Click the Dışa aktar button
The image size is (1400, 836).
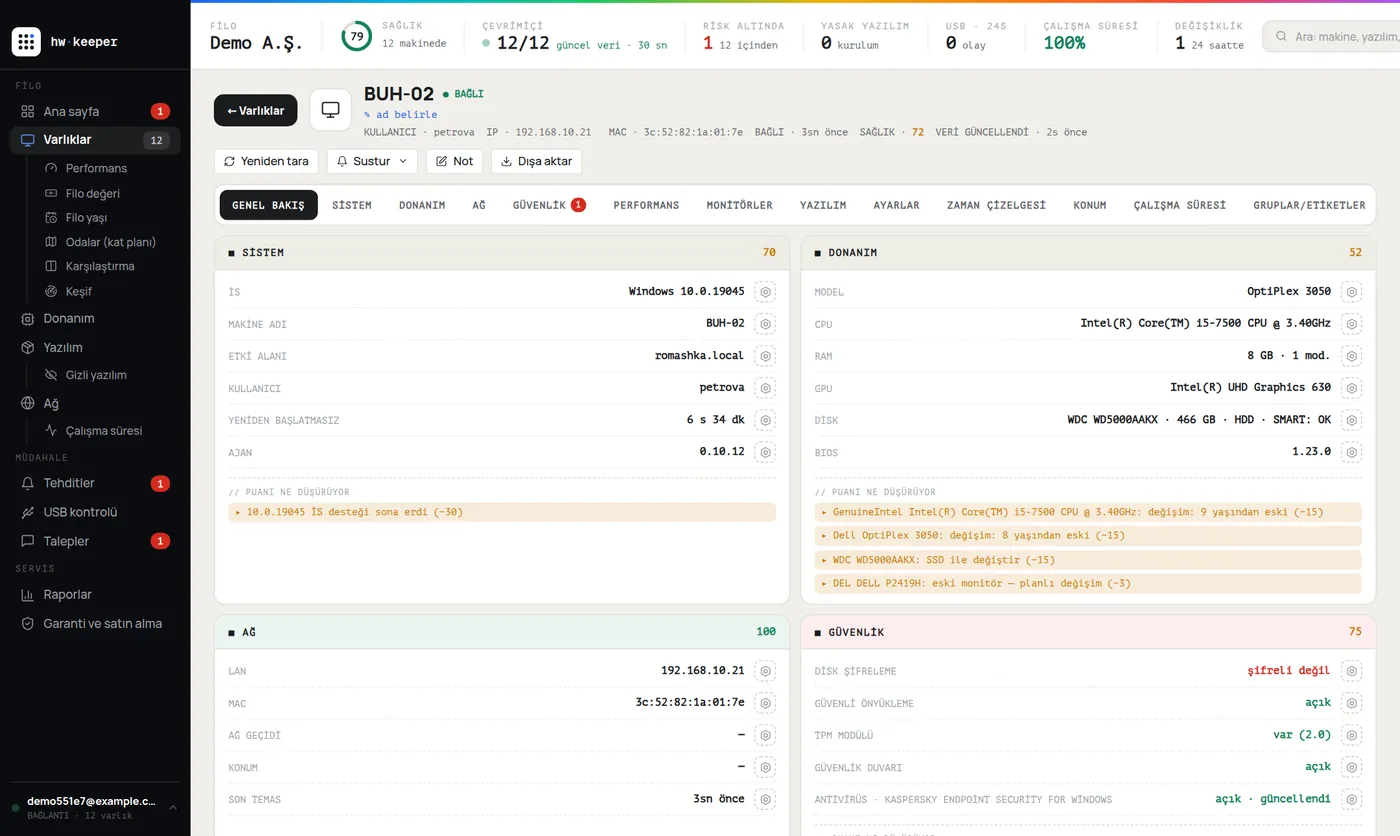tap(536, 161)
